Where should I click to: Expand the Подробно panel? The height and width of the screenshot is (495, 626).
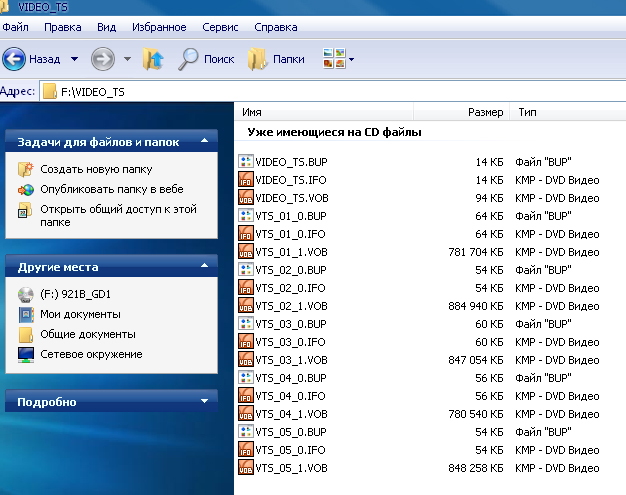coord(204,401)
